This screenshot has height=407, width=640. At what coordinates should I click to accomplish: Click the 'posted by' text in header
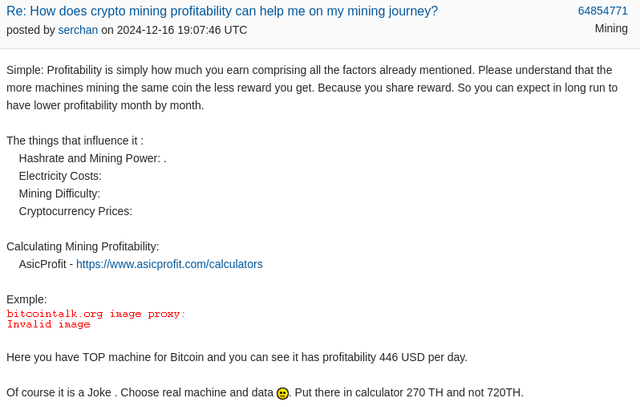tap(31, 30)
